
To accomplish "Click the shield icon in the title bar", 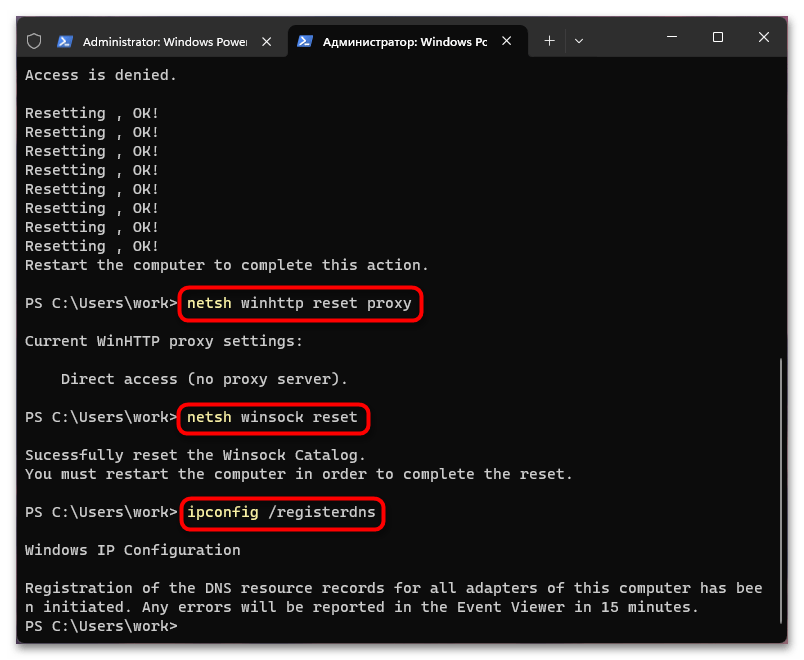I will (x=34, y=39).
